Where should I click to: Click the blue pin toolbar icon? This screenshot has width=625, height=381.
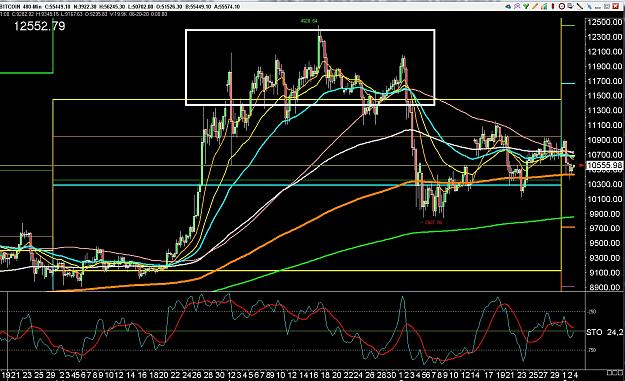pyautogui.click(x=590, y=6)
